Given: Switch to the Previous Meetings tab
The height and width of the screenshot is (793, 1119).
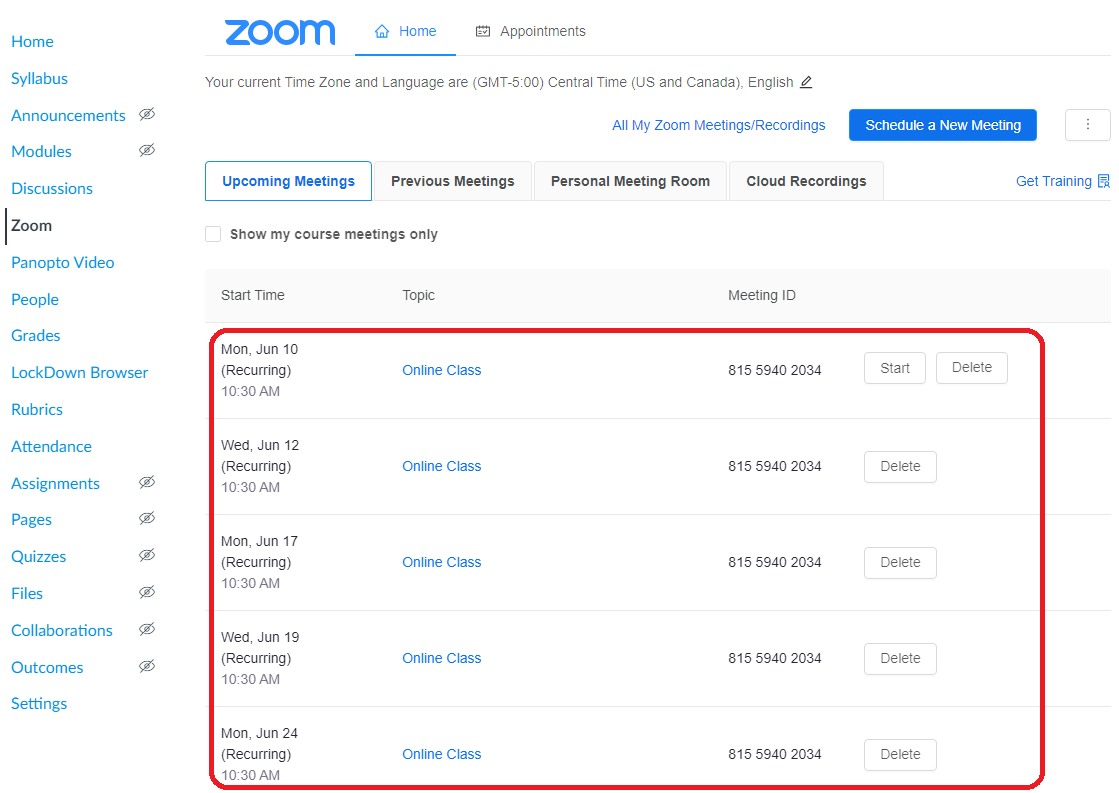Looking at the screenshot, I should click(x=452, y=181).
